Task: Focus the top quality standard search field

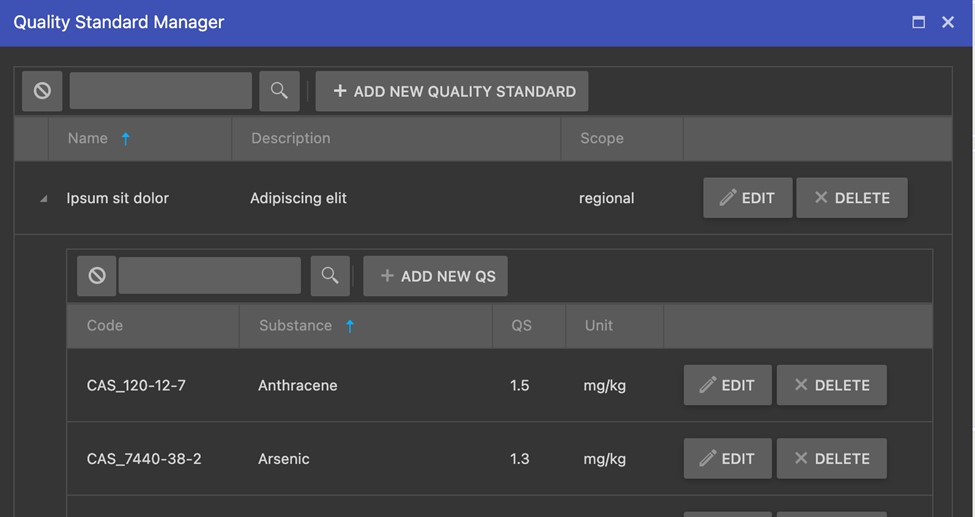Action: (x=161, y=91)
